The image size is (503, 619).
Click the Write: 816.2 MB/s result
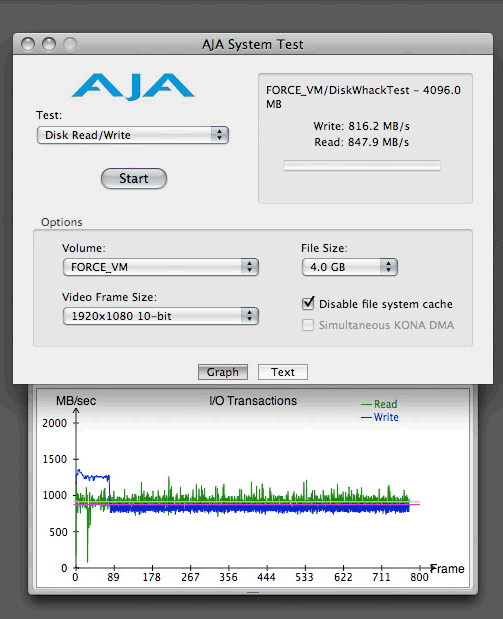(361, 126)
